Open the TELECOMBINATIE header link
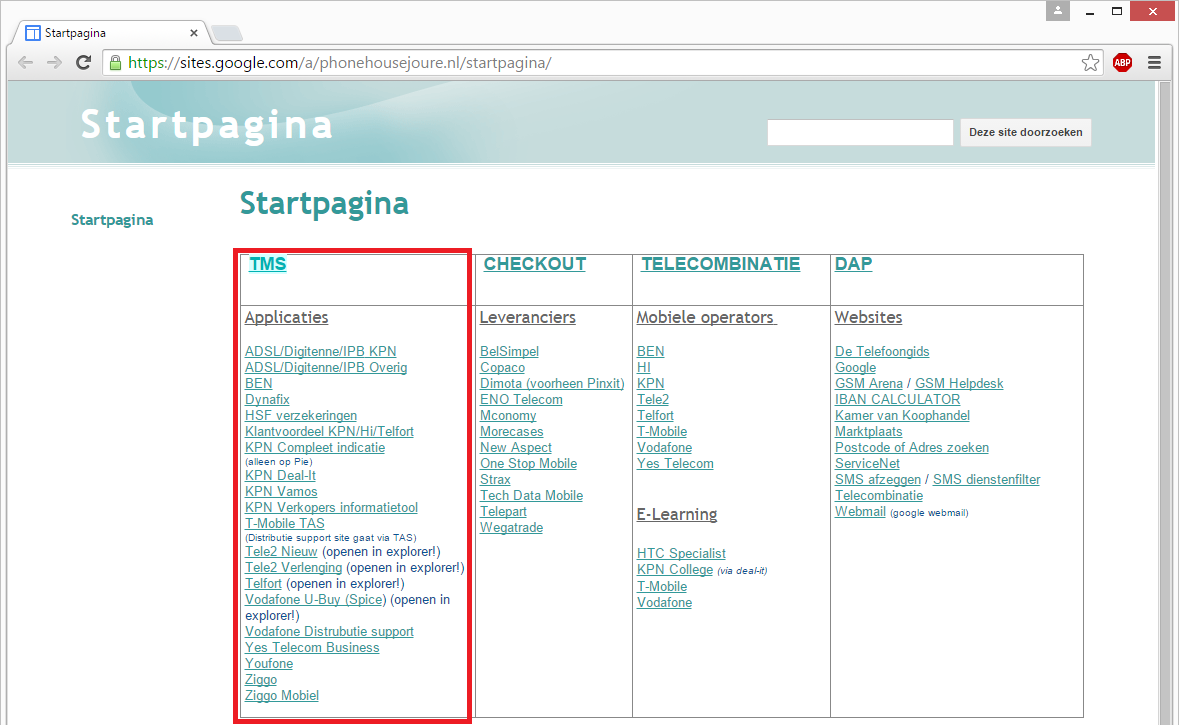Viewport: 1181px width, 725px height. click(721, 264)
